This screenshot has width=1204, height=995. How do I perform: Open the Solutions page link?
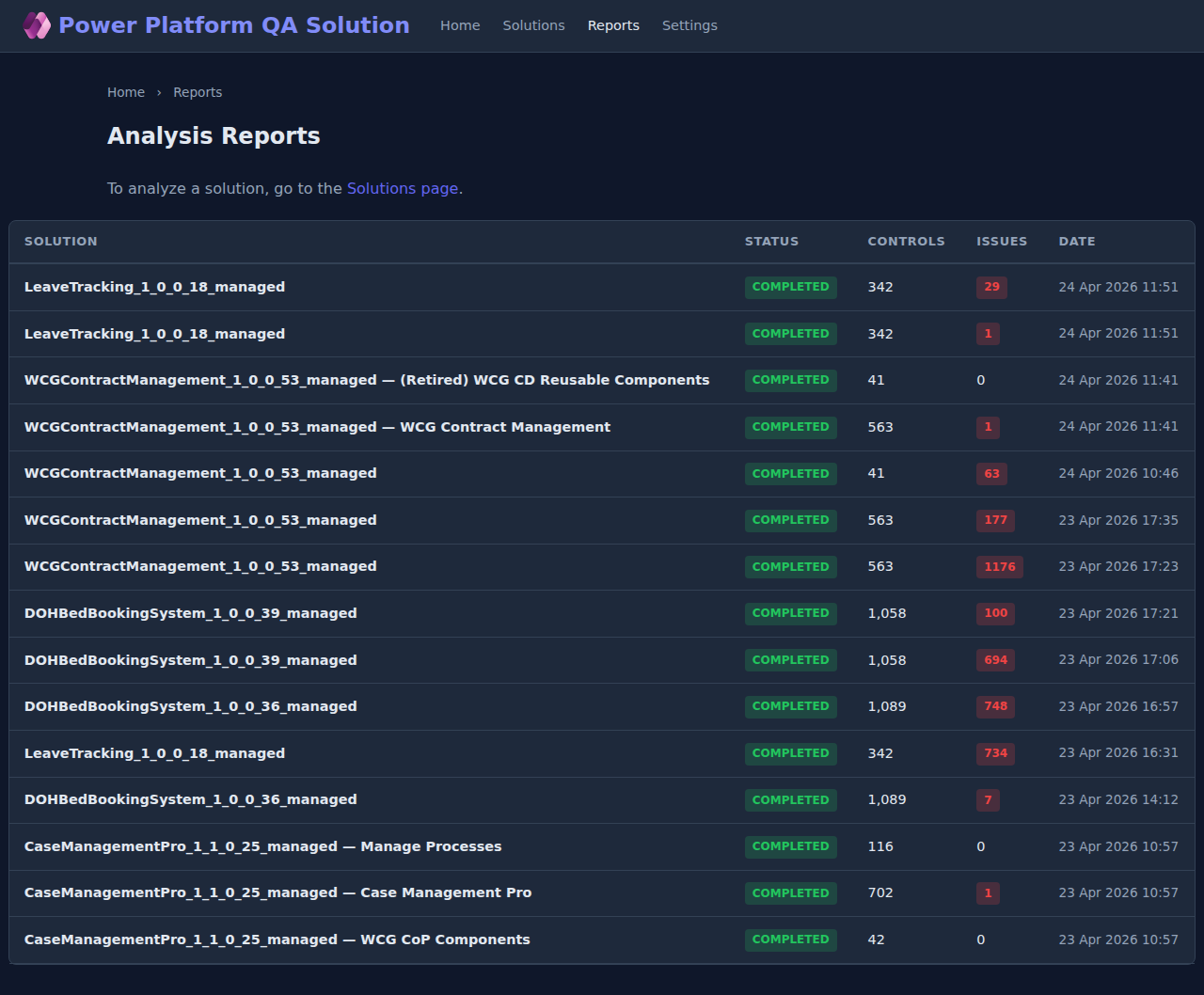402,188
